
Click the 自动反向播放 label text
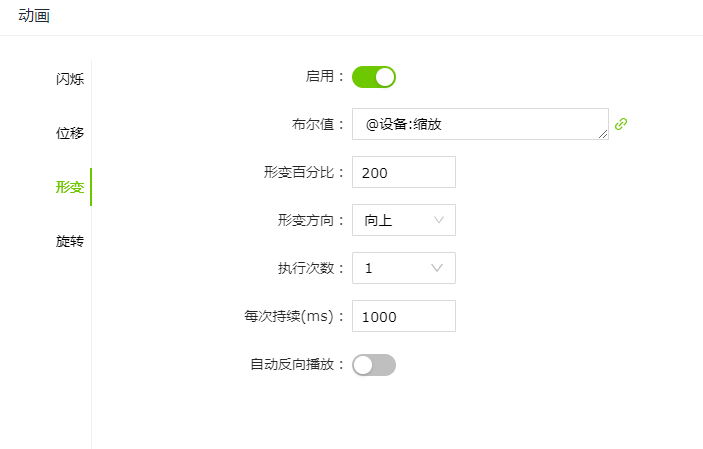[296, 364]
